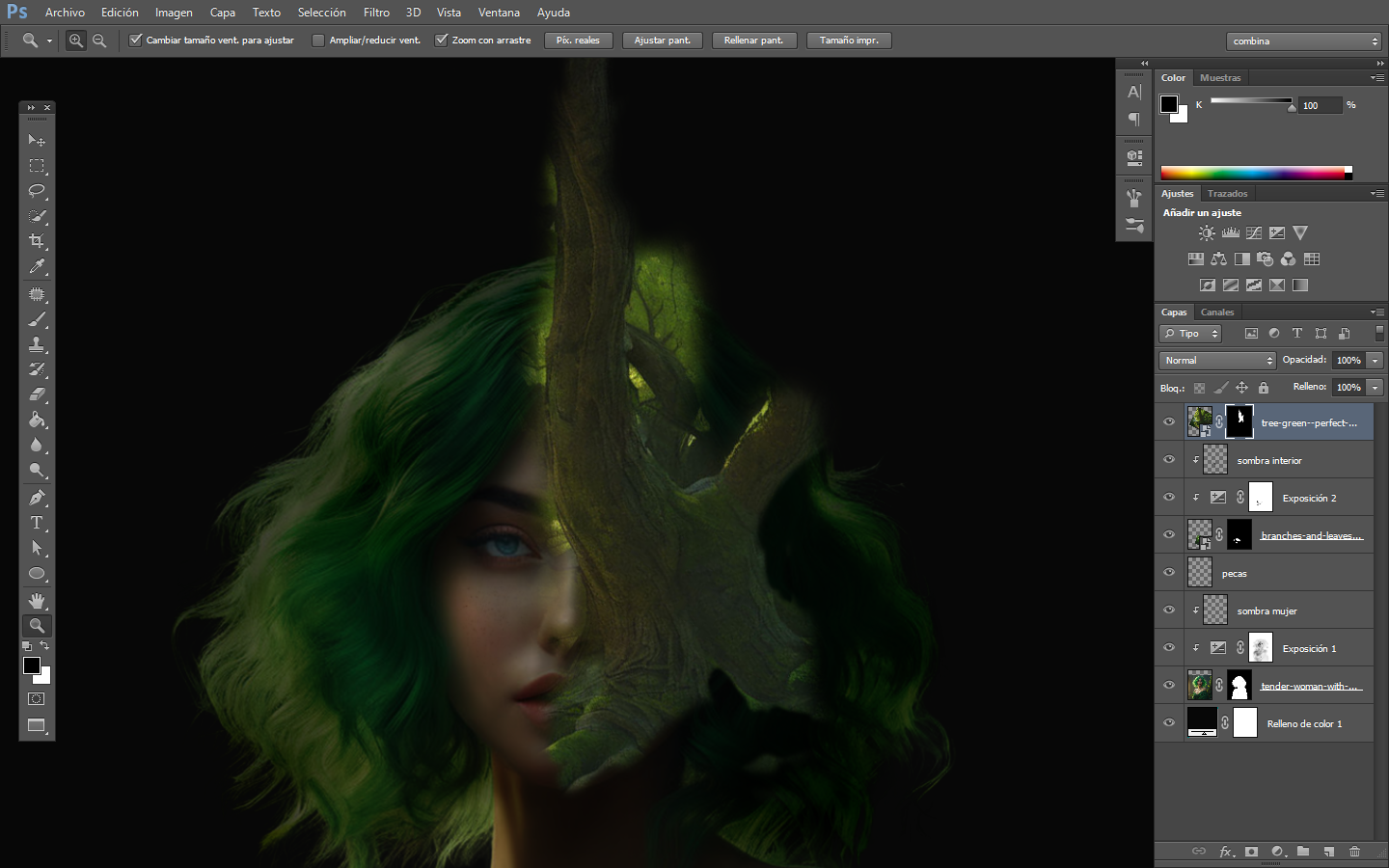The image size is (1389, 868).
Task: Select the Dodge tool
Action: point(37,471)
